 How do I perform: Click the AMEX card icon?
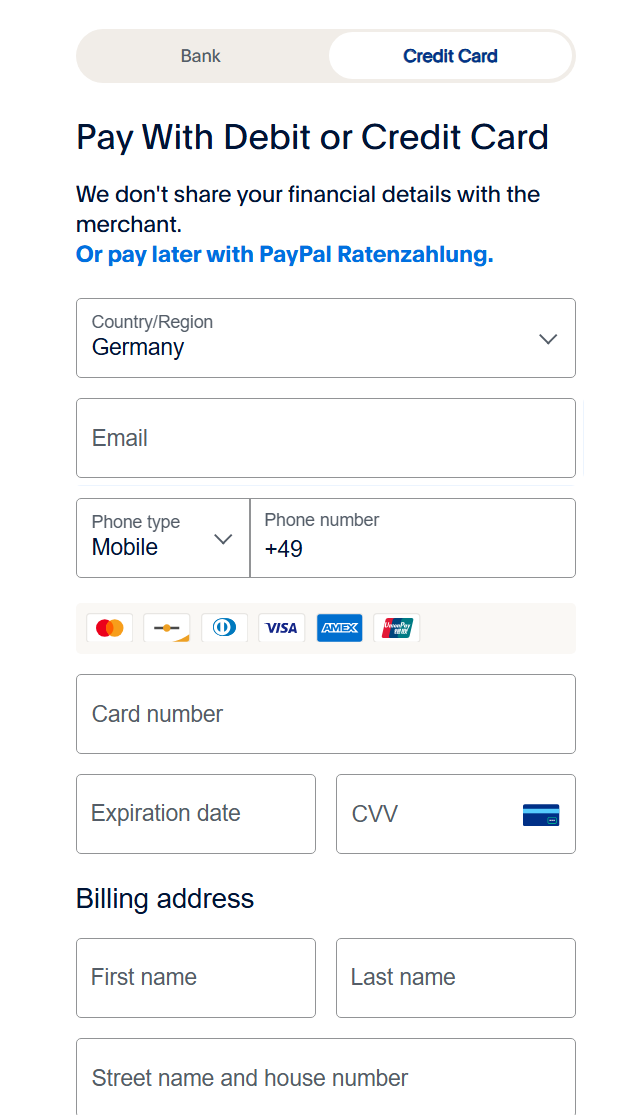coord(339,628)
